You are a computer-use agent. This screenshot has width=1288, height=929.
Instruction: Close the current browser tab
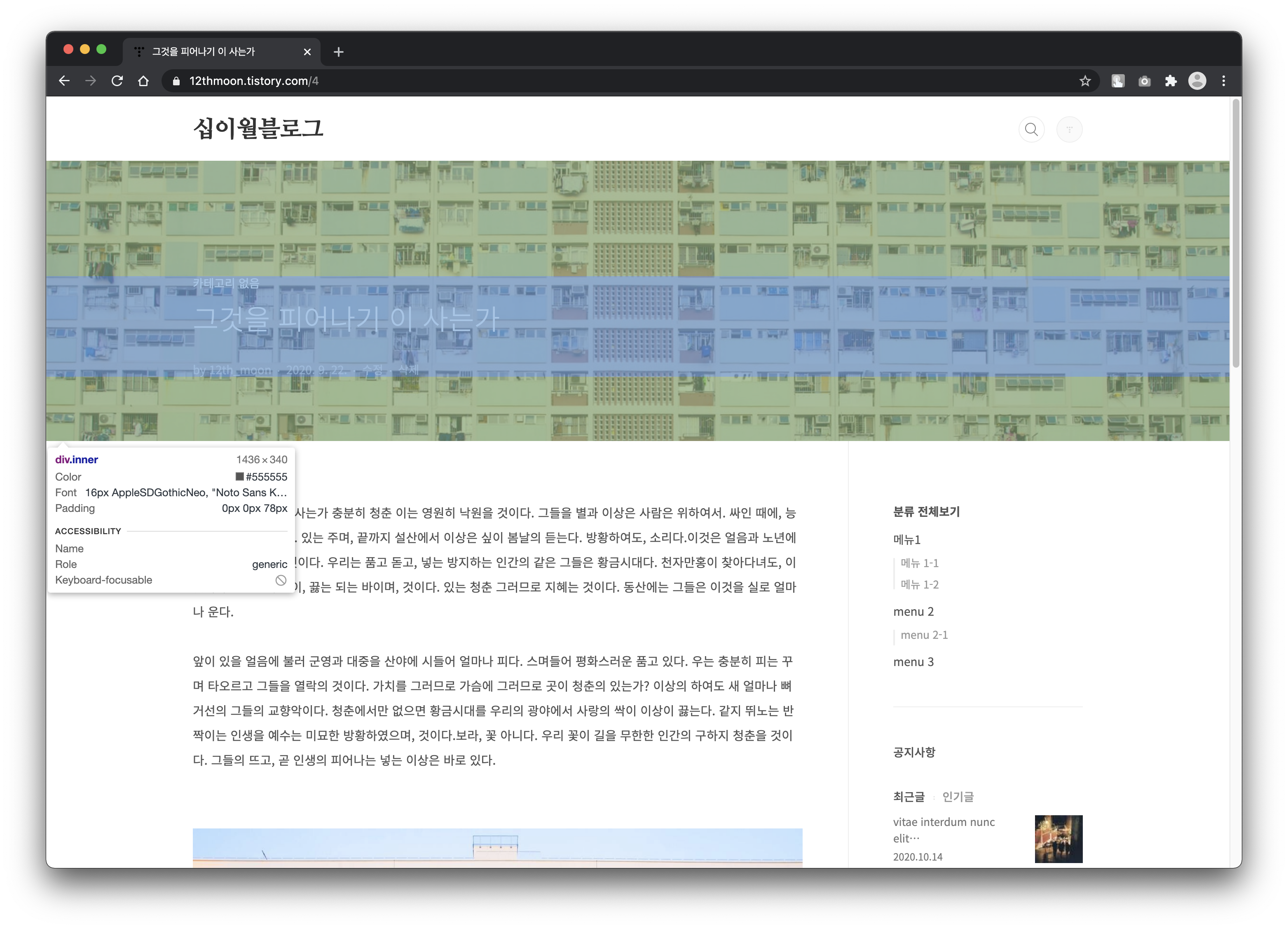click(x=307, y=52)
